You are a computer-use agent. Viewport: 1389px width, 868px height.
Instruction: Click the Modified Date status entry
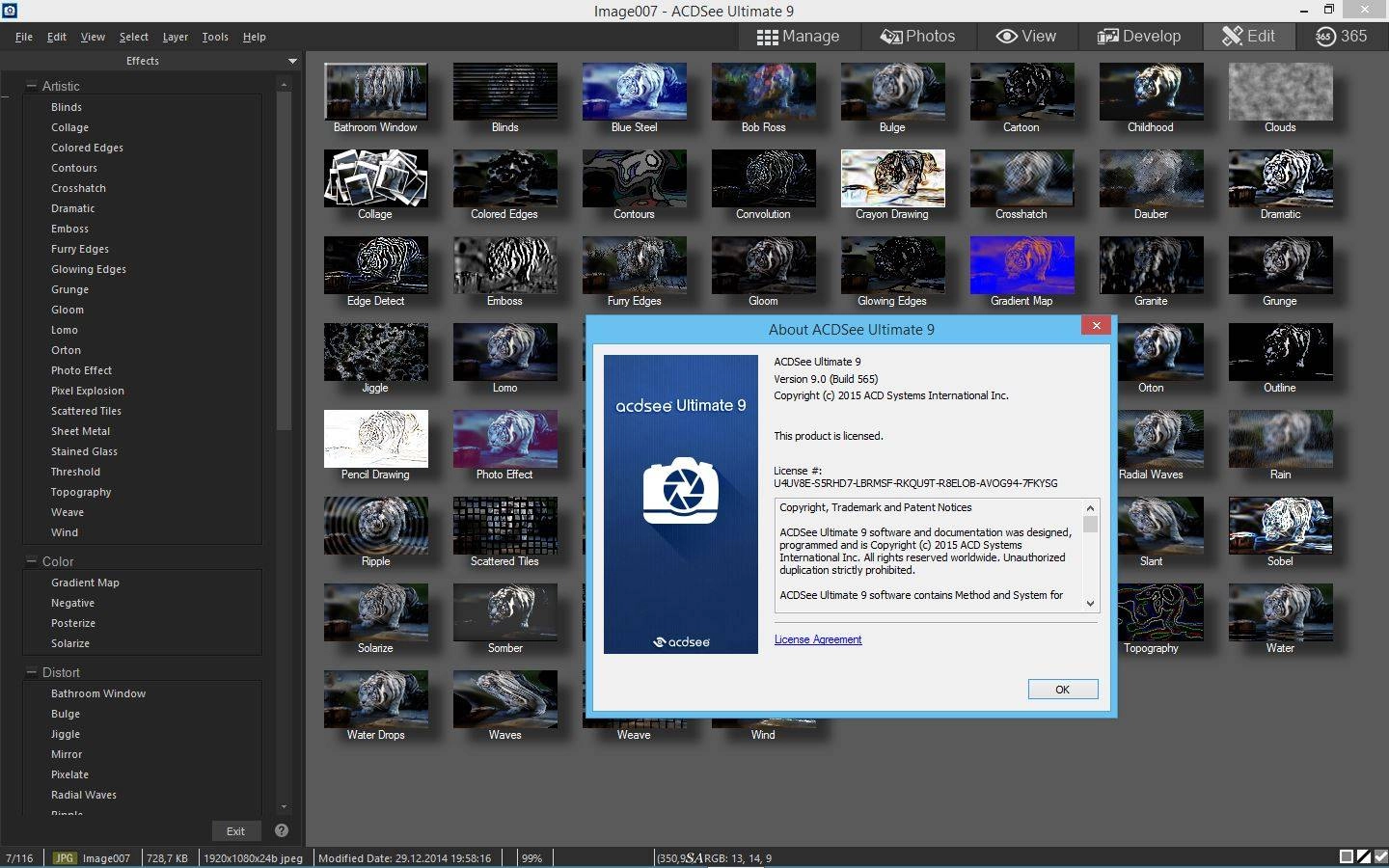pos(404,857)
